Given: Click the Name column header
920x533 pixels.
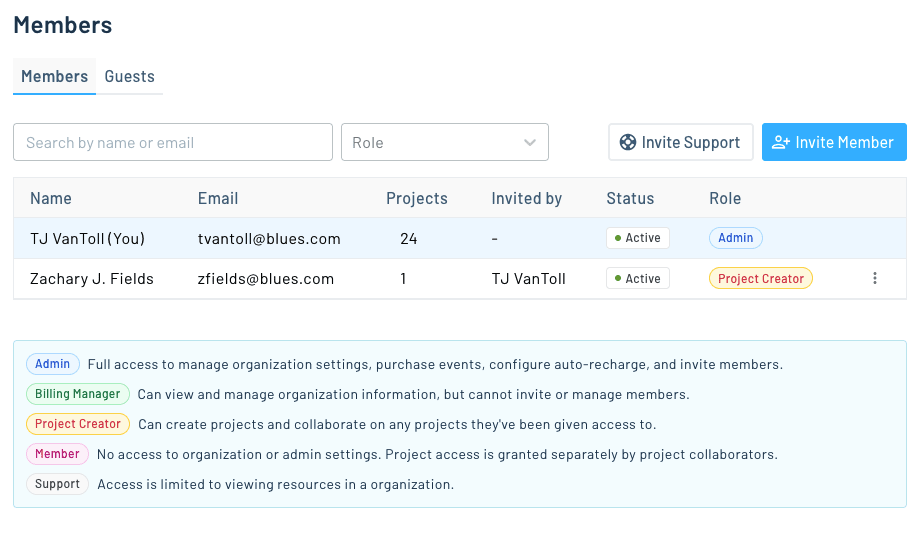Looking at the screenshot, I should pos(51,198).
